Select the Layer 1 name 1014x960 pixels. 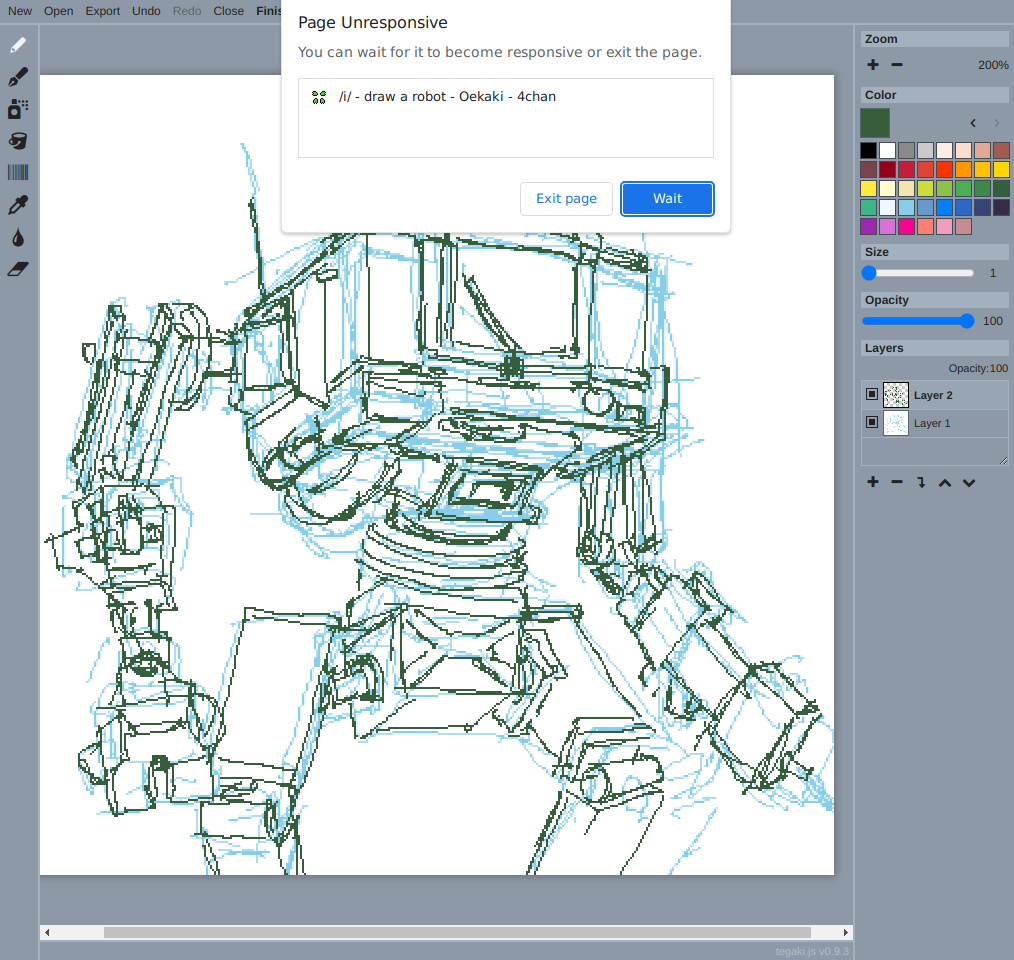[932, 423]
